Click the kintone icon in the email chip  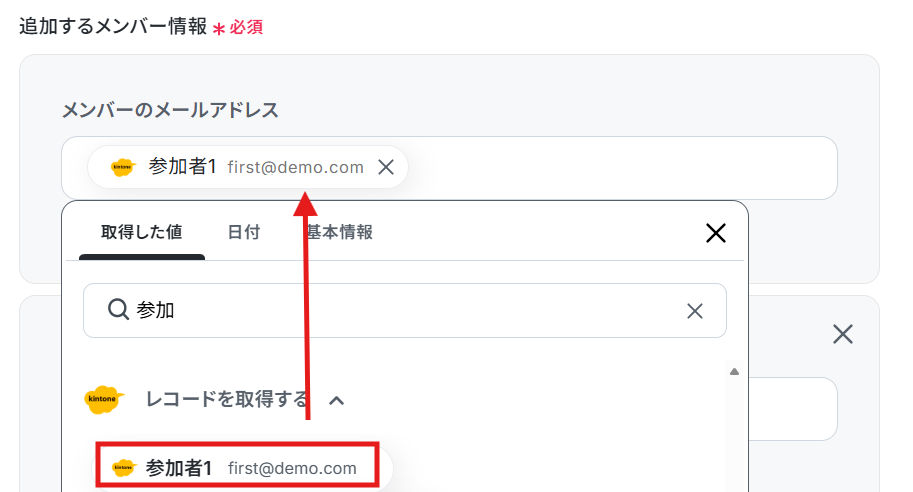(123, 168)
